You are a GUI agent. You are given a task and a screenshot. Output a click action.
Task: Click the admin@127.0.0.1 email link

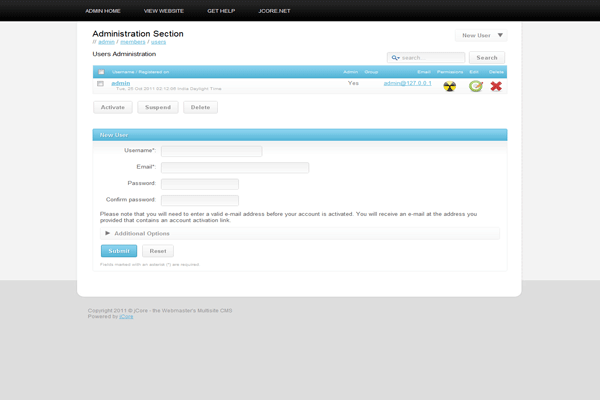(408, 83)
